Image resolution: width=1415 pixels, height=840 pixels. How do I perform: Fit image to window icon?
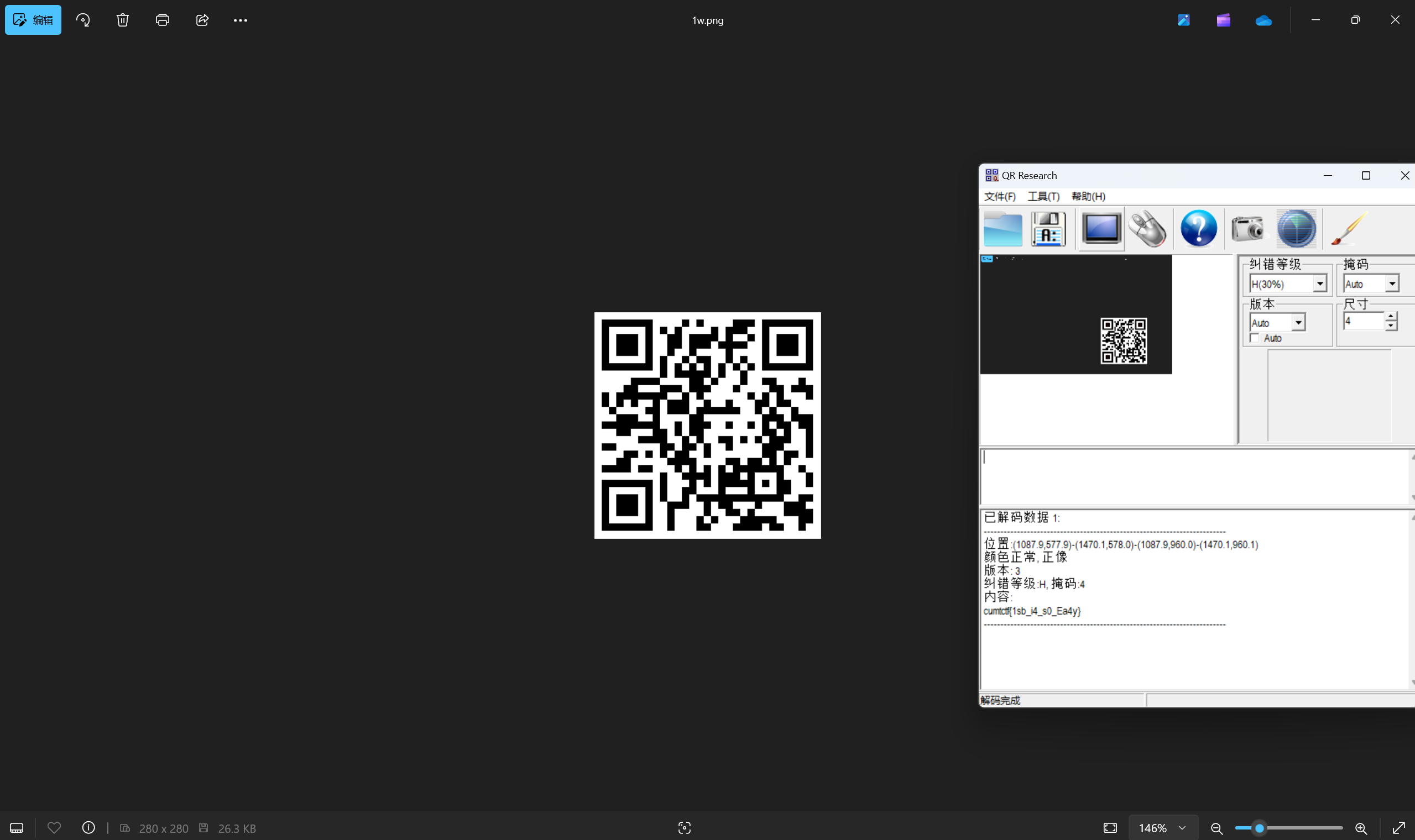click(x=1110, y=827)
